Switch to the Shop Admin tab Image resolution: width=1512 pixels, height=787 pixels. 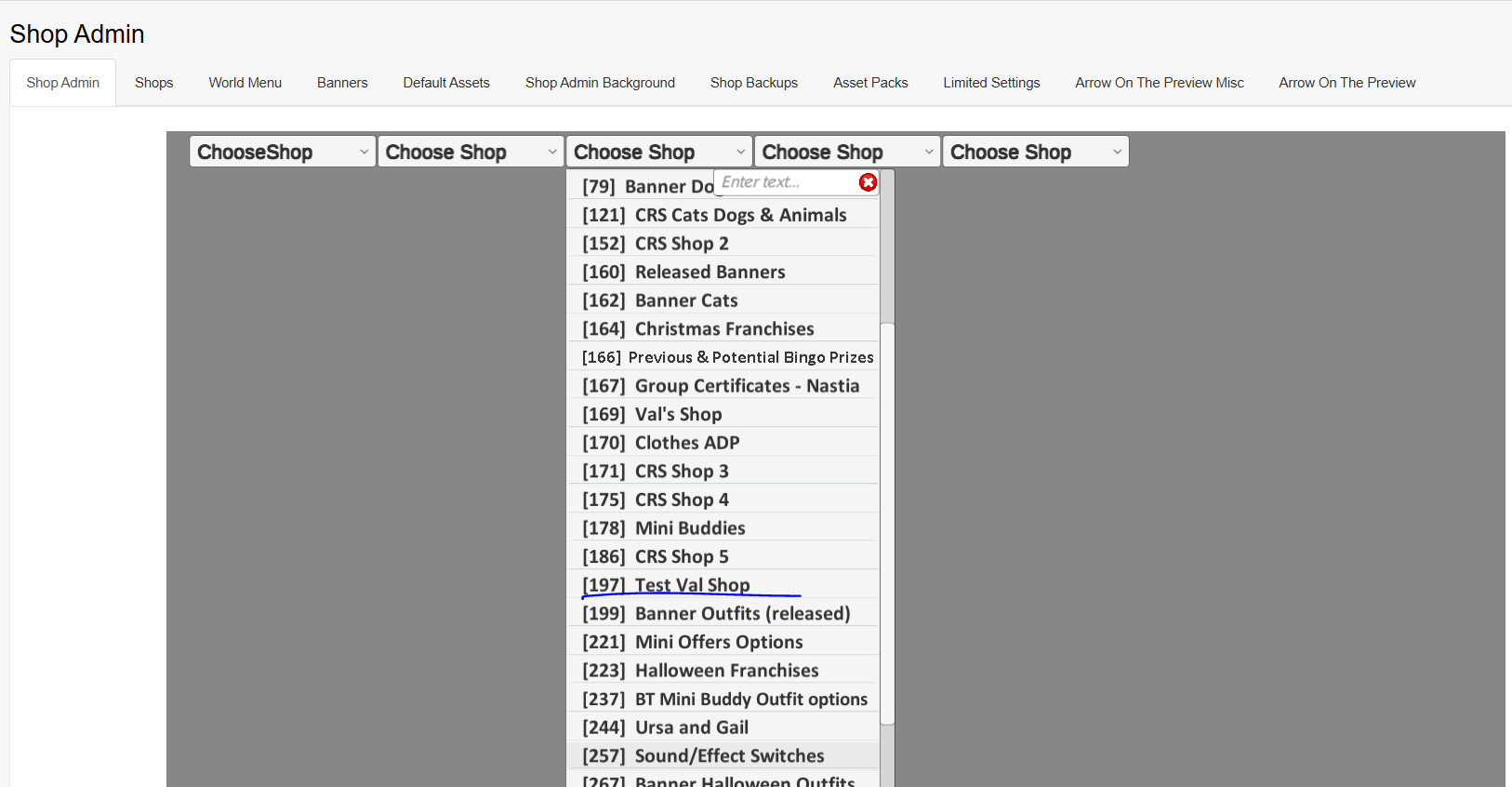tap(63, 83)
